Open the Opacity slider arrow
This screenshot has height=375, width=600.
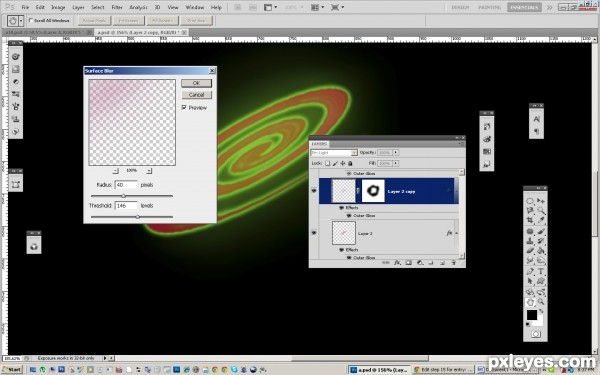(x=396, y=152)
